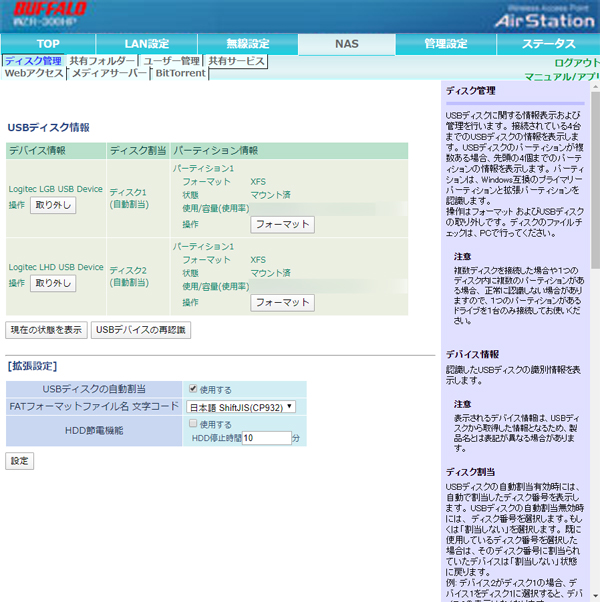Click the 設定 button
The height and width of the screenshot is (602, 600).
click(20, 461)
